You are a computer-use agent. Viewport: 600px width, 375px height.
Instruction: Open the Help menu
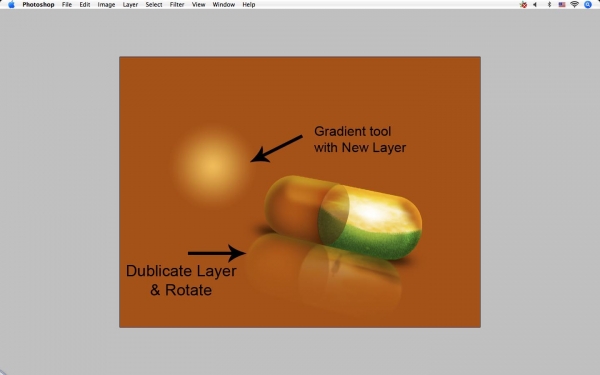coord(249,5)
